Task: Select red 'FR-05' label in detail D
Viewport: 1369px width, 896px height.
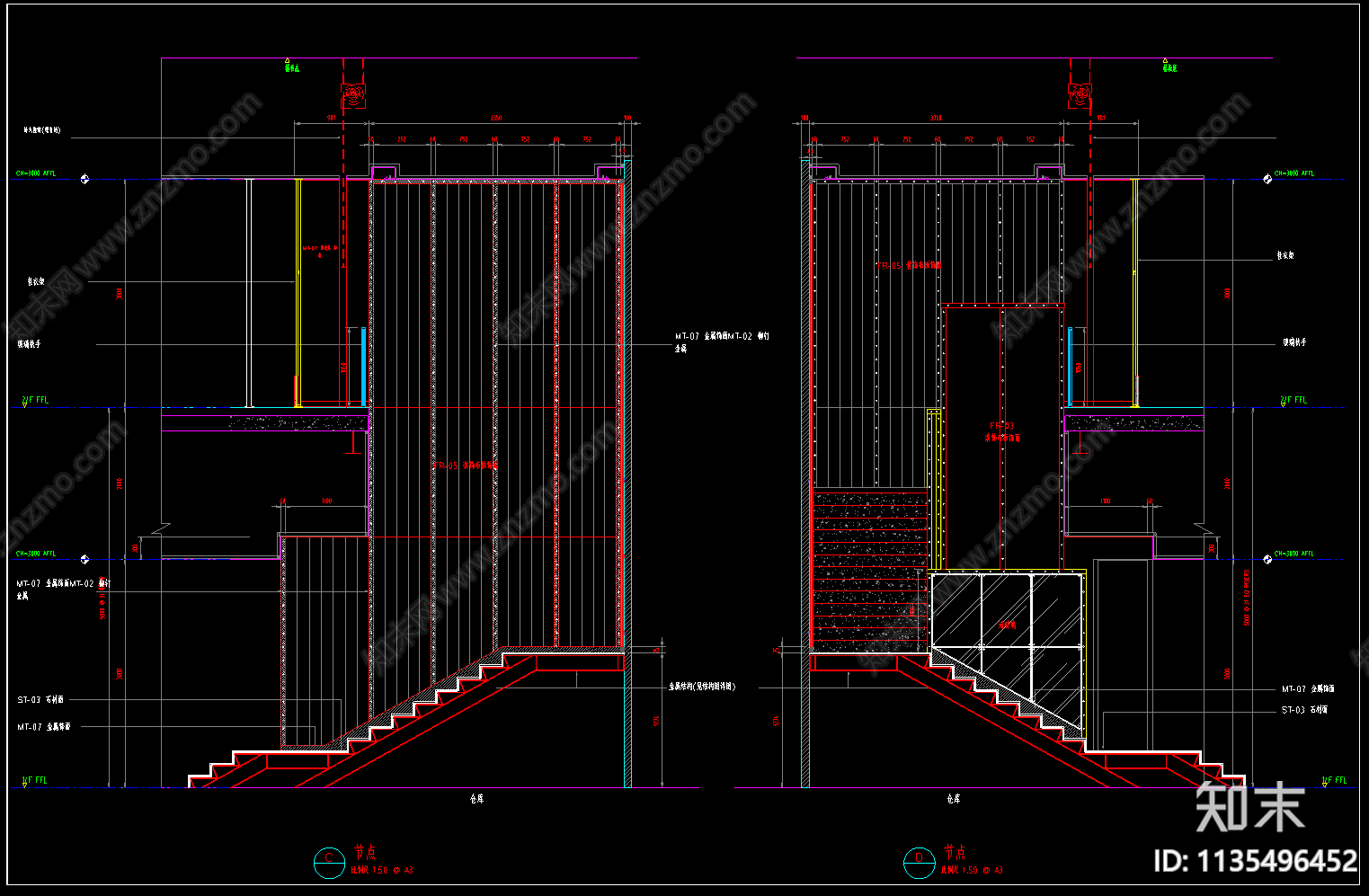Action: click(910, 266)
